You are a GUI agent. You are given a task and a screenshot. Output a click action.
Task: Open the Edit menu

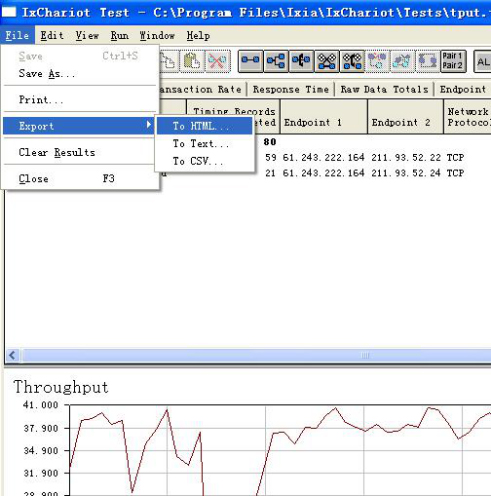(x=52, y=35)
